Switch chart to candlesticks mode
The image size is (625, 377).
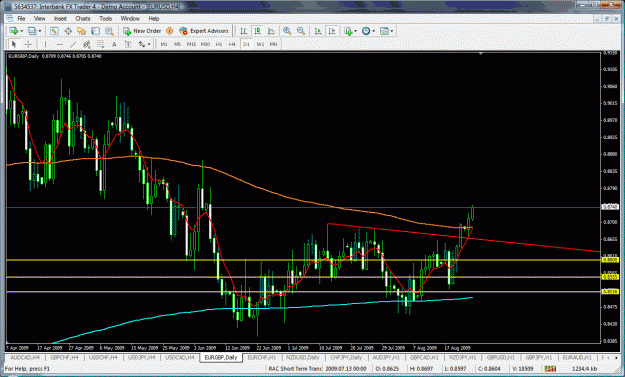point(257,31)
